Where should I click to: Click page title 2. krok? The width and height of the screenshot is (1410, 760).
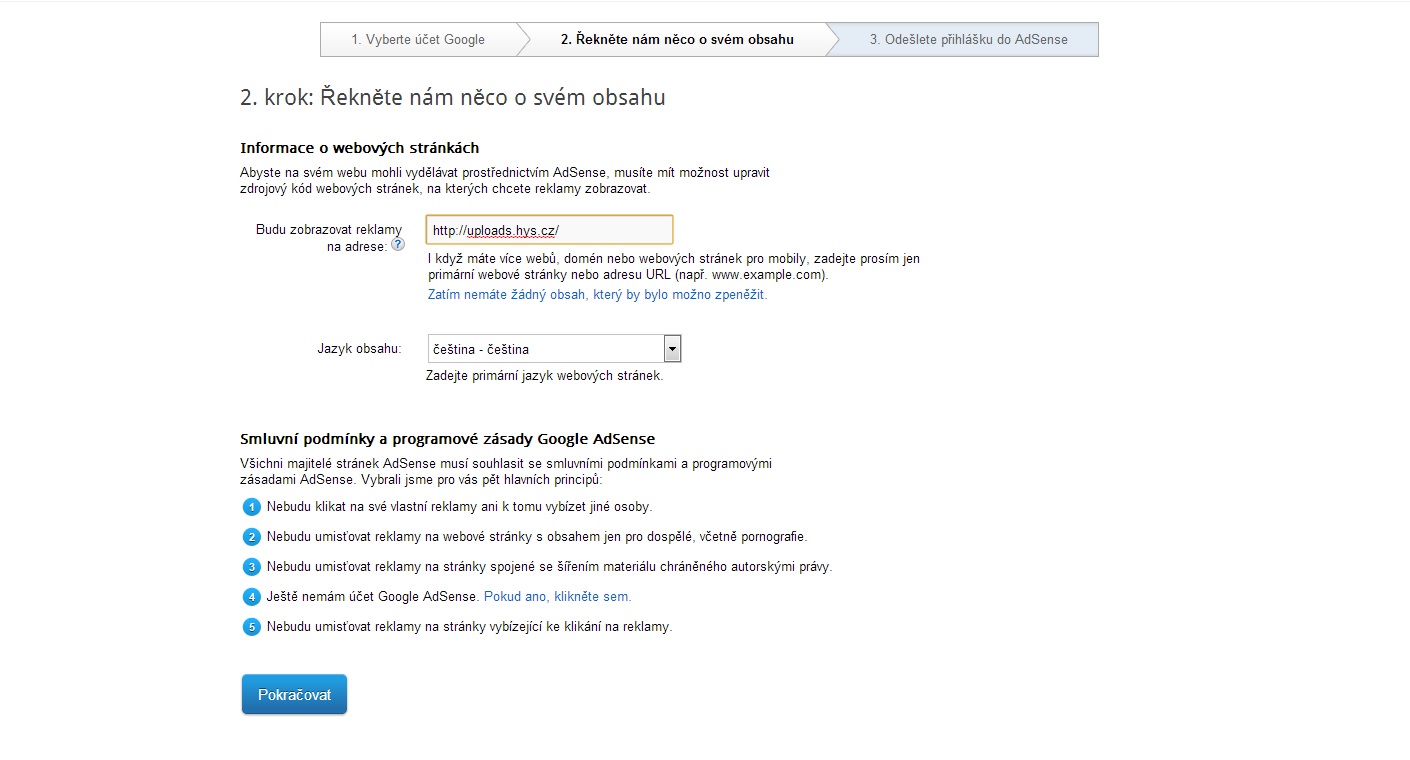click(453, 98)
